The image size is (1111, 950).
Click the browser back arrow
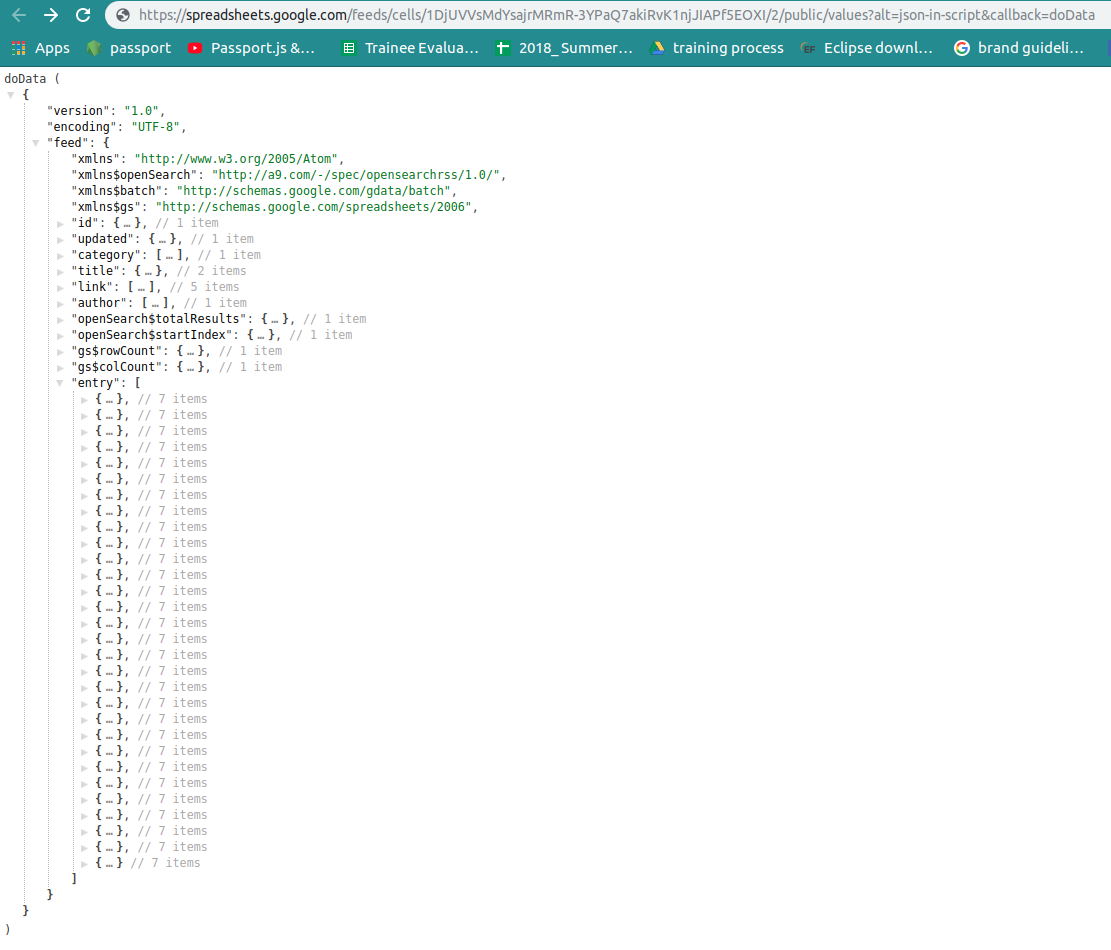[x=19, y=14]
